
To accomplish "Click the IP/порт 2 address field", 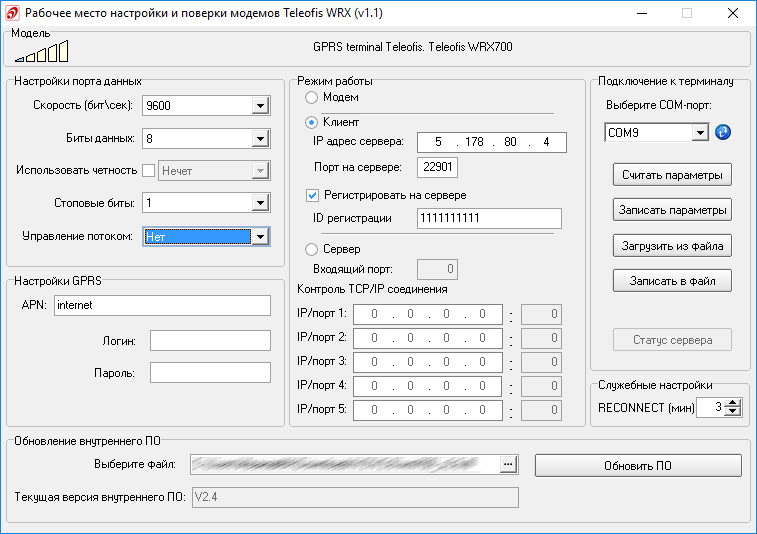I will point(428,338).
